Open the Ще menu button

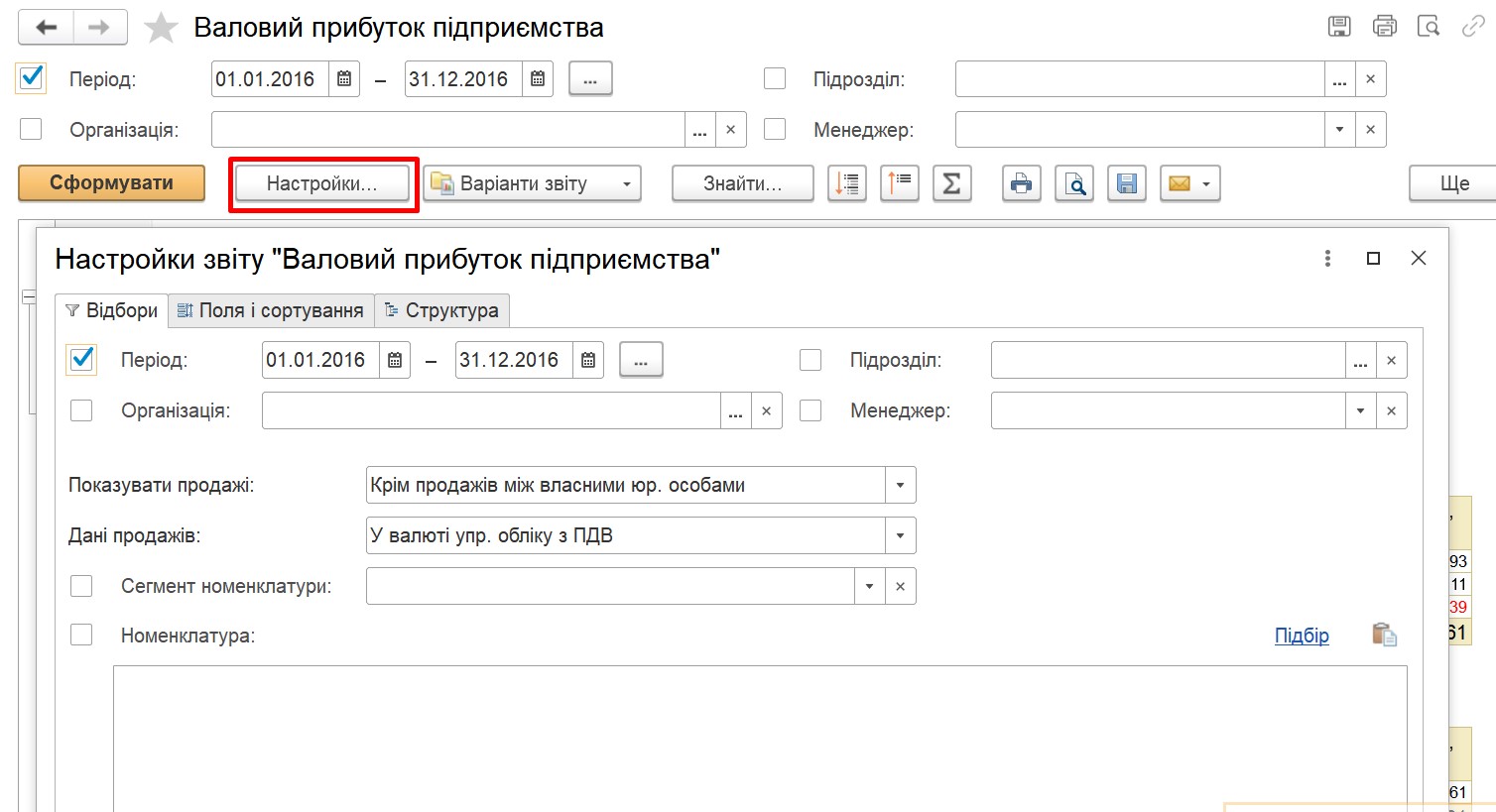click(x=1453, y=183)
